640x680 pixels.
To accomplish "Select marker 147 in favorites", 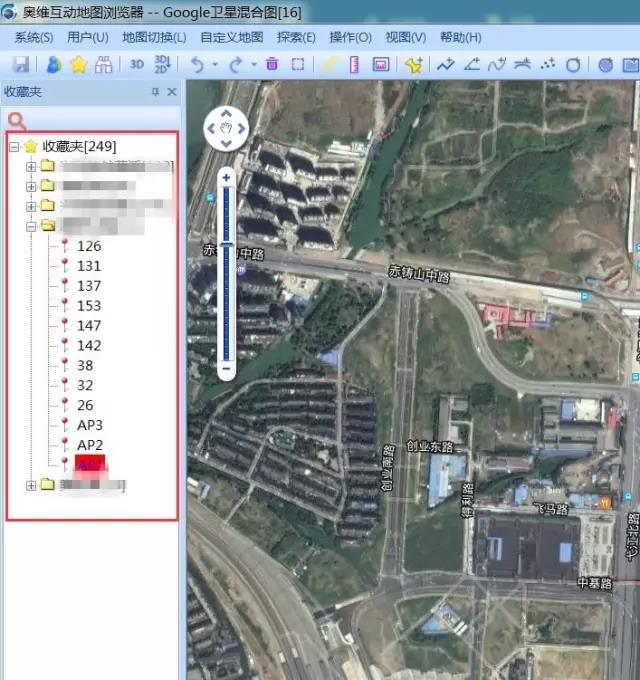I will click(x=89, y=326).
